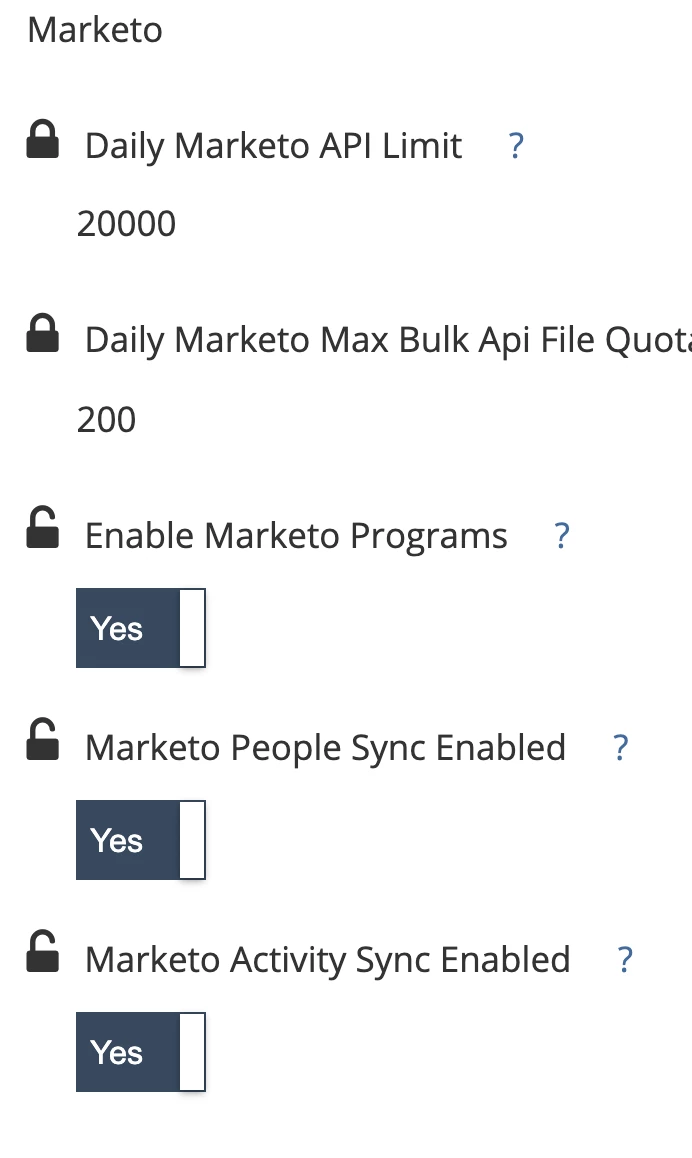Click the unlocked padlock beside Marketo People Sync Enabled
Image resolution: width=692 pixels, height=1158 pixels.
pyautogui.click(x=43, y=739)
